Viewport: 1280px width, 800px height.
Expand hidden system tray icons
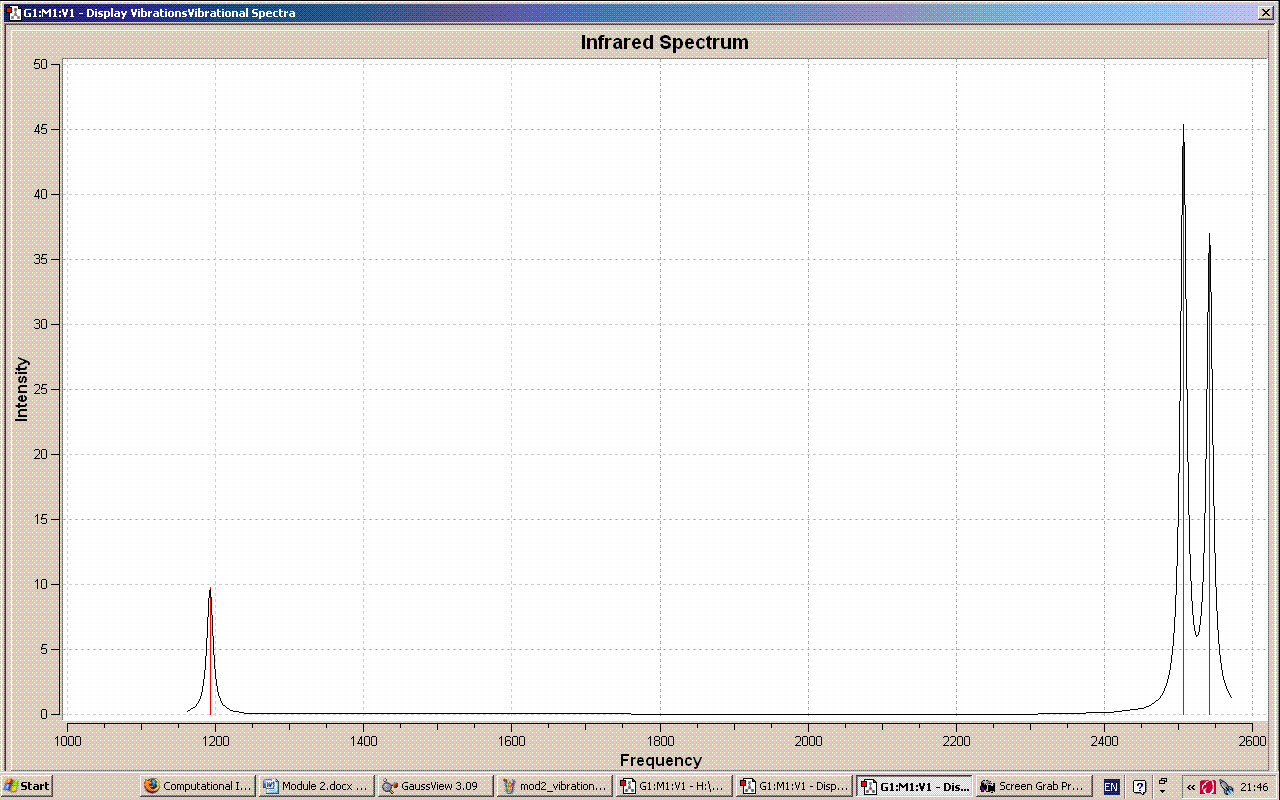[1190, 786]
